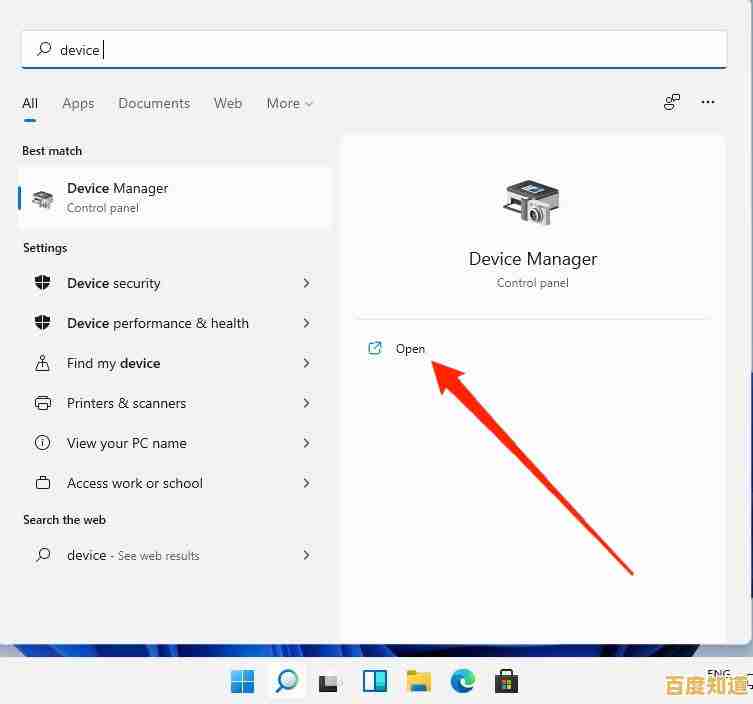753x704 pixels.
Task: Open Device performance & health setting
Action: tap(175, 323)
